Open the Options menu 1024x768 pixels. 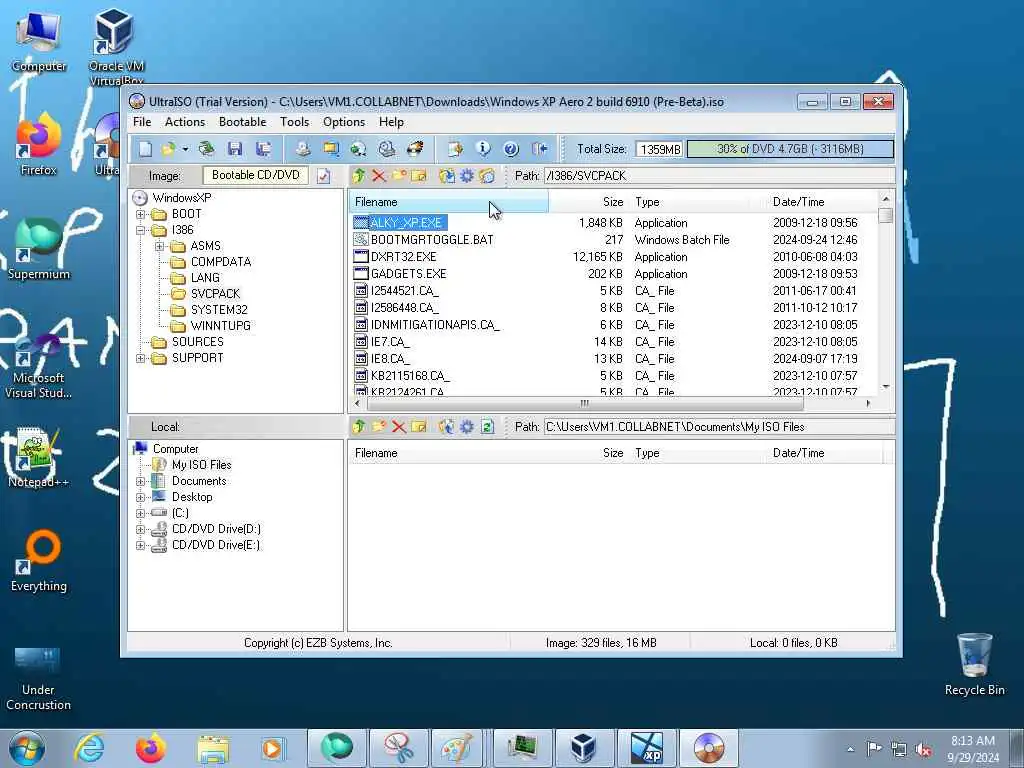pyautogui.click(x=344, y=122)
